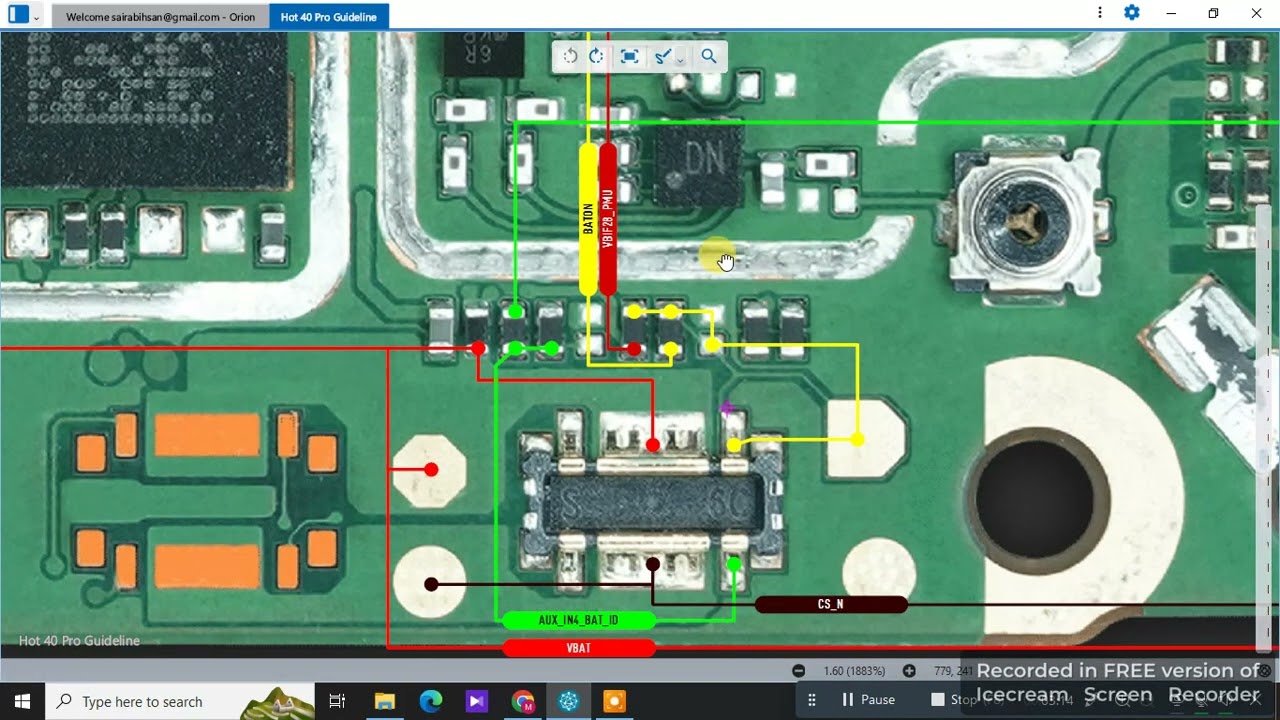This screenshot has width=1280, height=720.
Task: Click the red test point pad
Action: coord(430,469)
